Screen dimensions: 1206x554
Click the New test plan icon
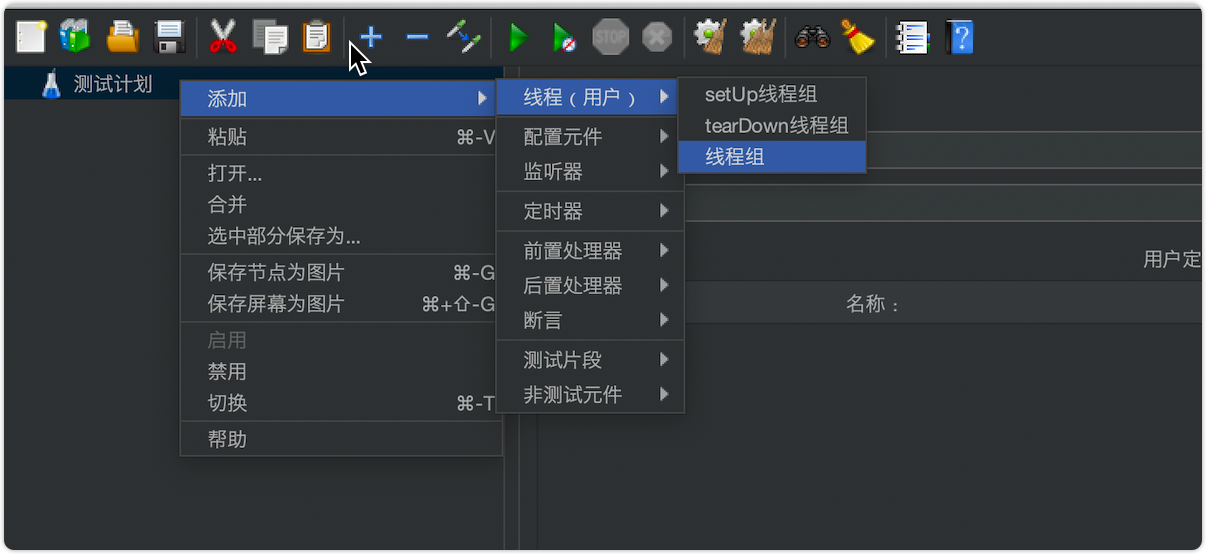(x=31, y=38)
